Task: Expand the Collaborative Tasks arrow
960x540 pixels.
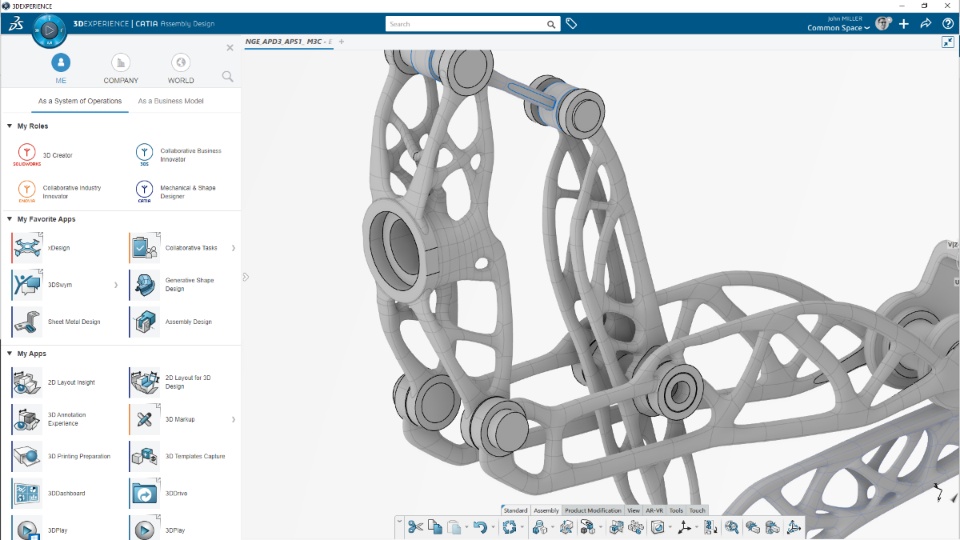Action: click(233, 248)
